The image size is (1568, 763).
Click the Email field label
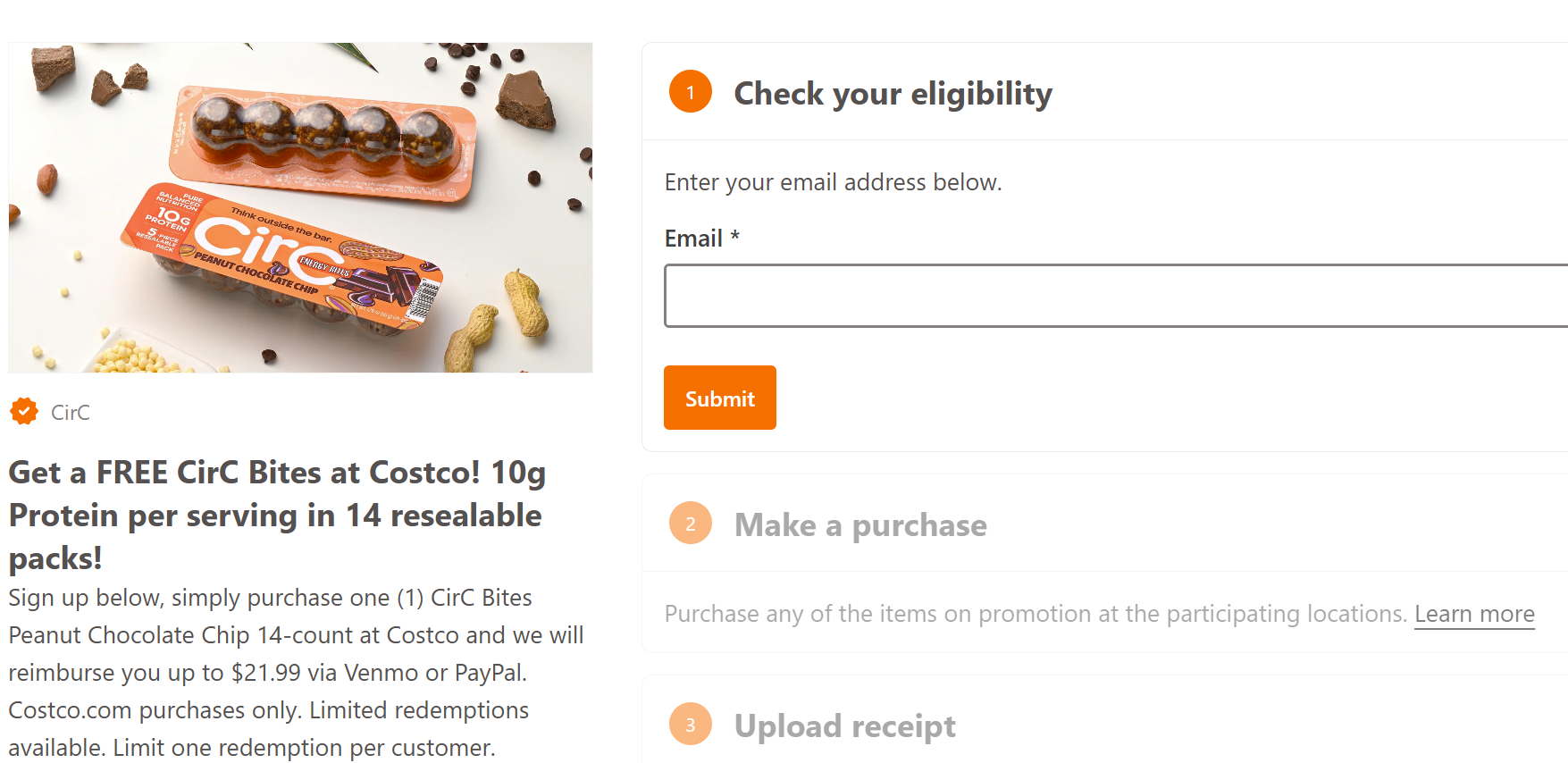693,239
